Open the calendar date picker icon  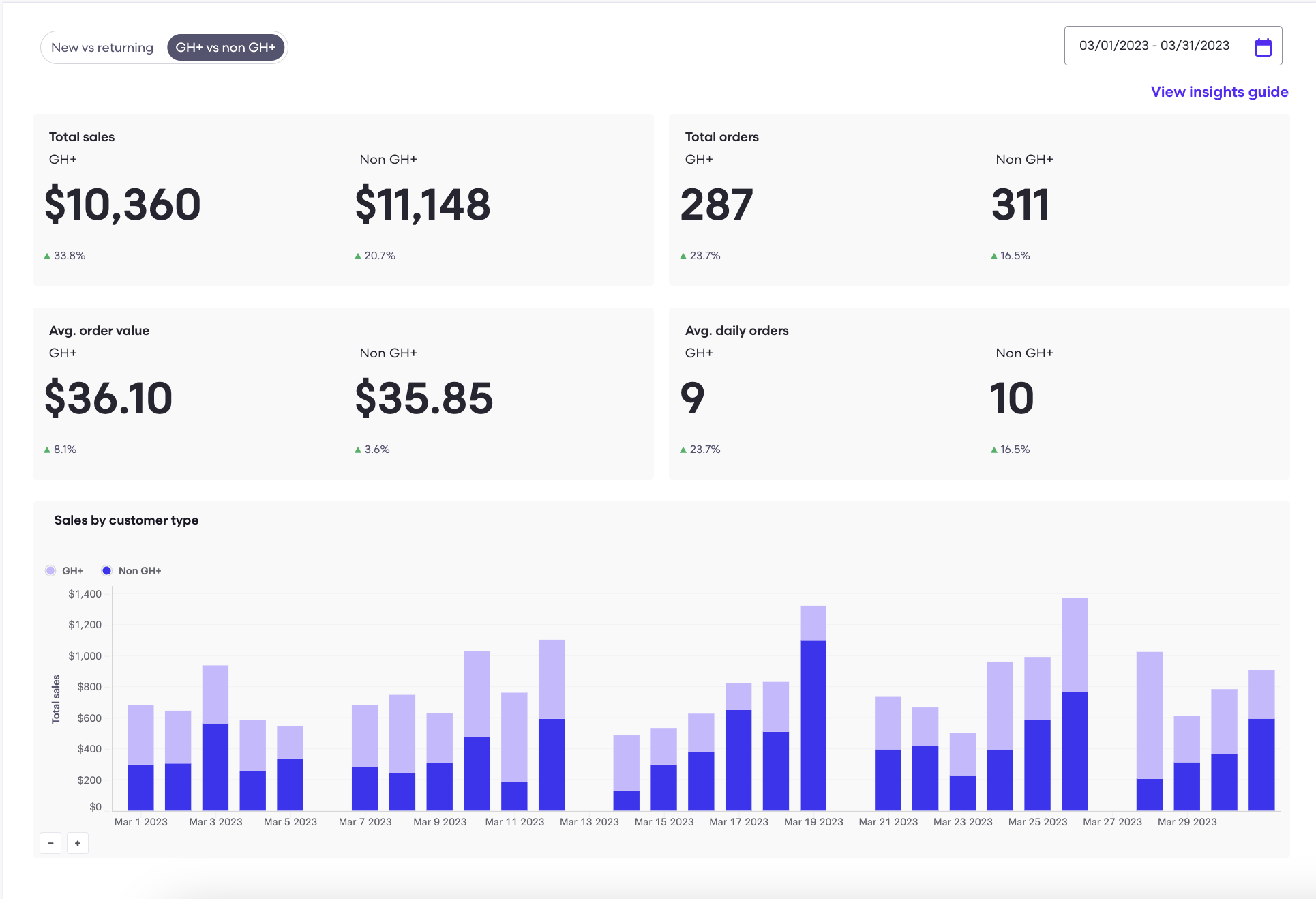click(1264, 46)
